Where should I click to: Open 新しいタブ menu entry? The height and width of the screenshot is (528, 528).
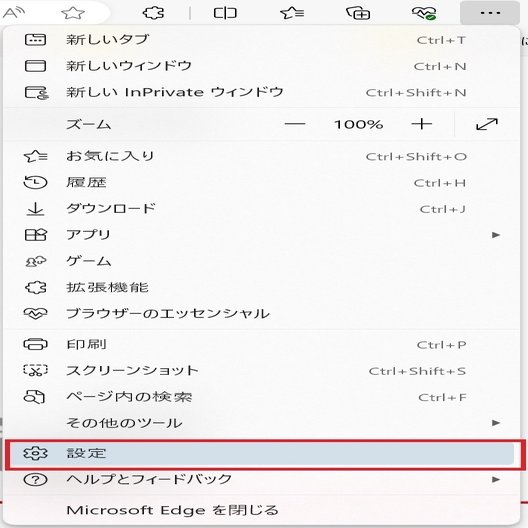[261, 40]
